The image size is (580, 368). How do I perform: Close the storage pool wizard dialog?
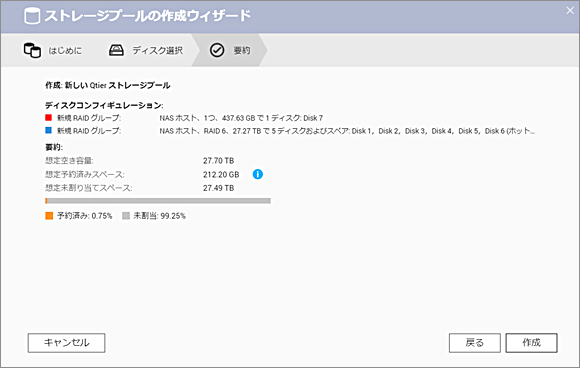coord(570,11)
